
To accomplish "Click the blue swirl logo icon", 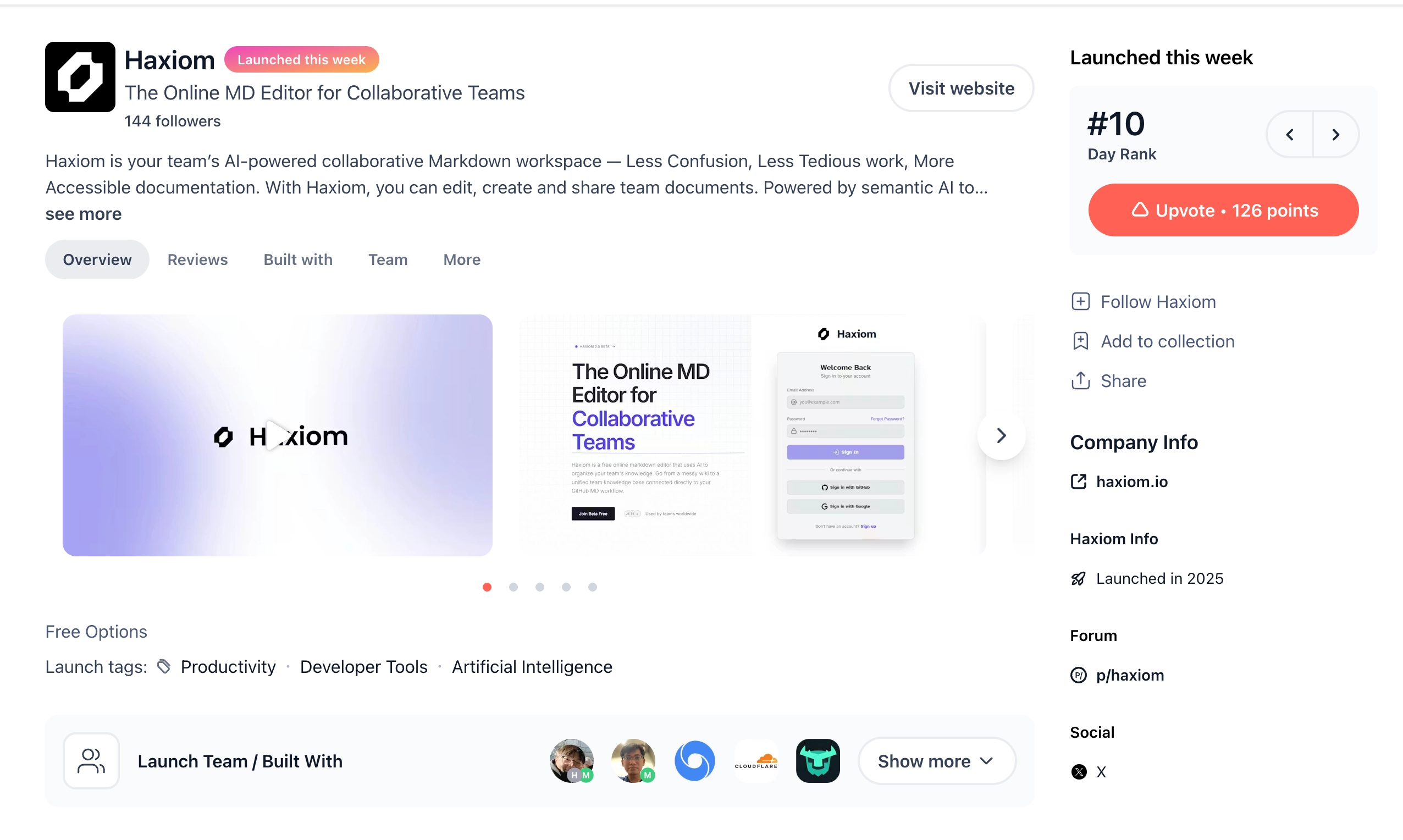I will (x=694, y=761).
